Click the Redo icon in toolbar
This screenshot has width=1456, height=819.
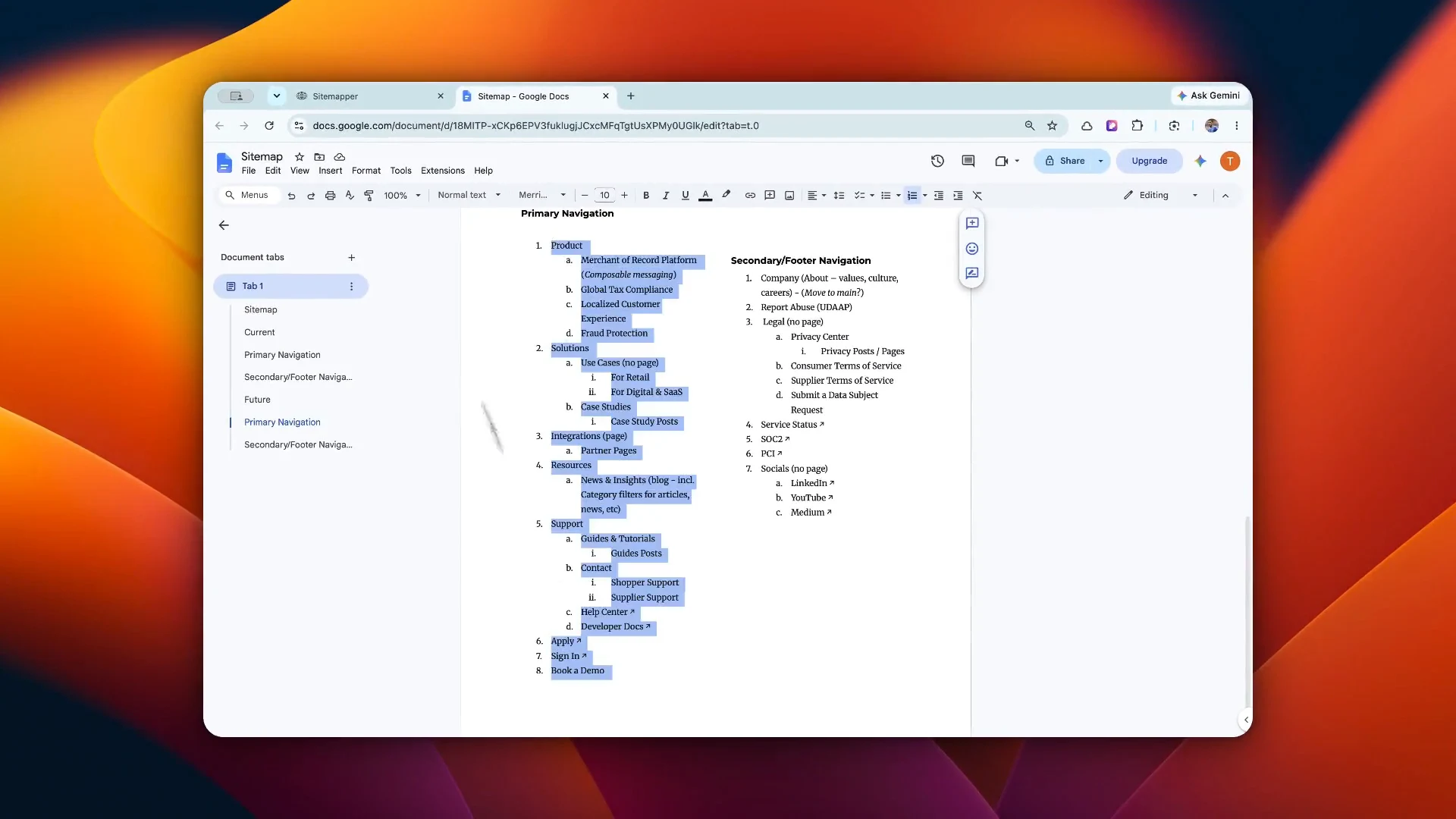311,196
